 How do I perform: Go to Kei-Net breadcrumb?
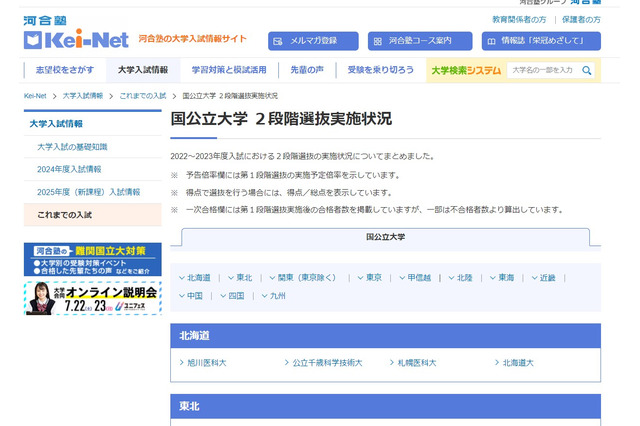point(35,96)
